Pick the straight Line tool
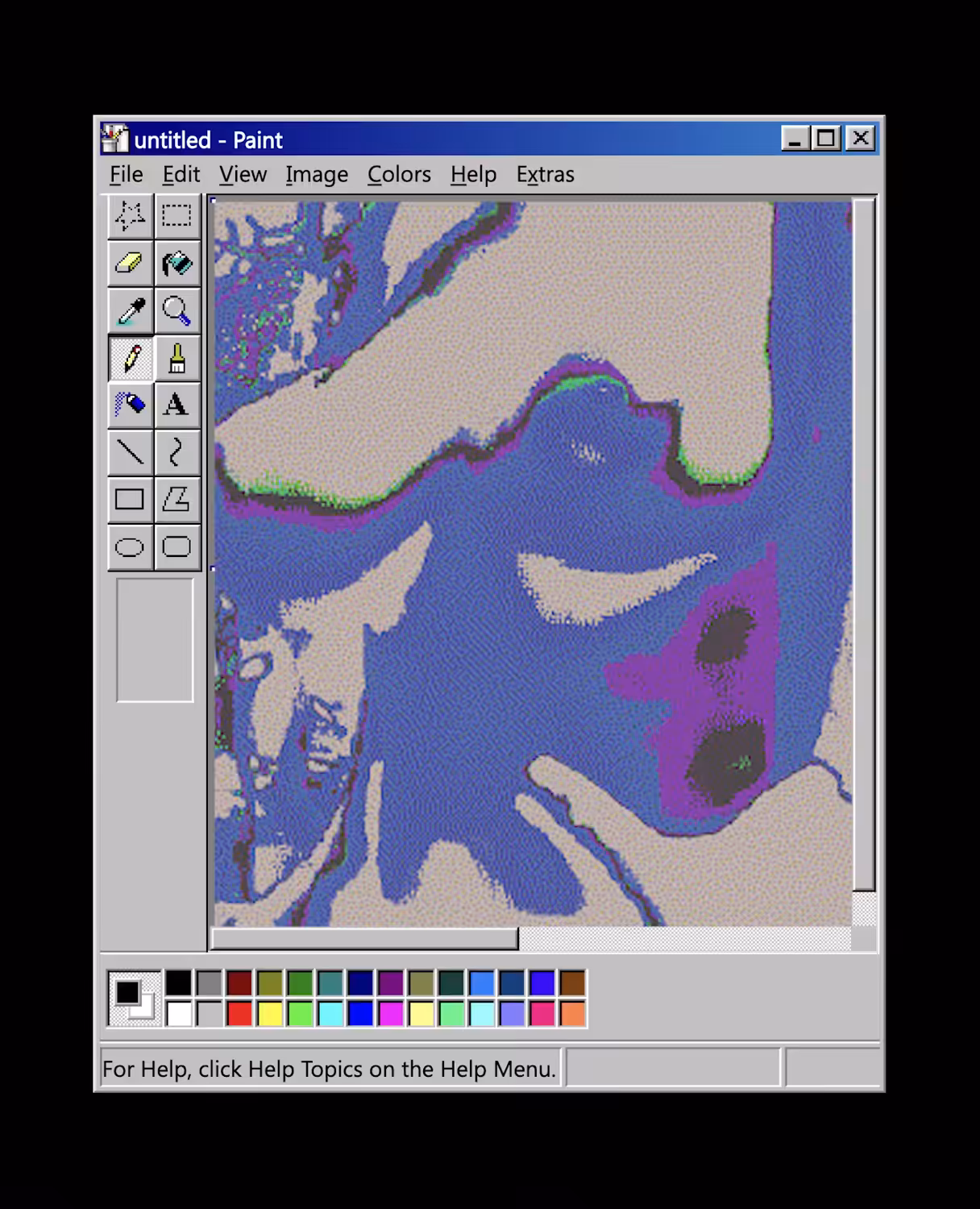 pyautogui.click(x=131, y=453)
